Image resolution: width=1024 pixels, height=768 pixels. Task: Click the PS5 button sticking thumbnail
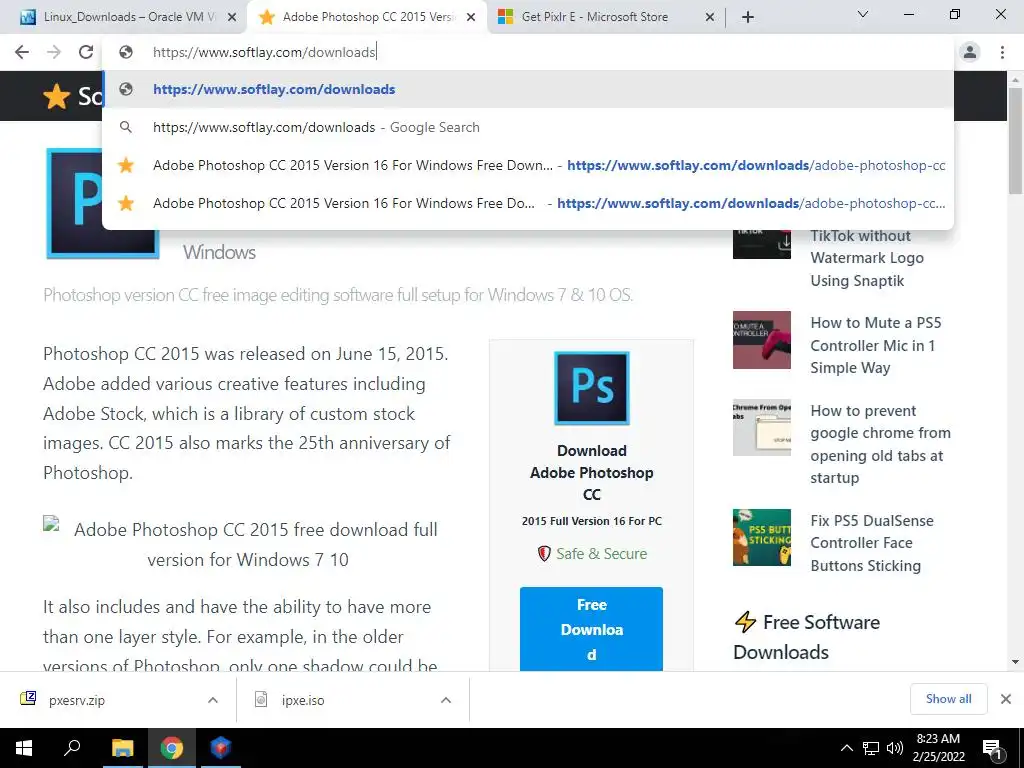[761, 537]
